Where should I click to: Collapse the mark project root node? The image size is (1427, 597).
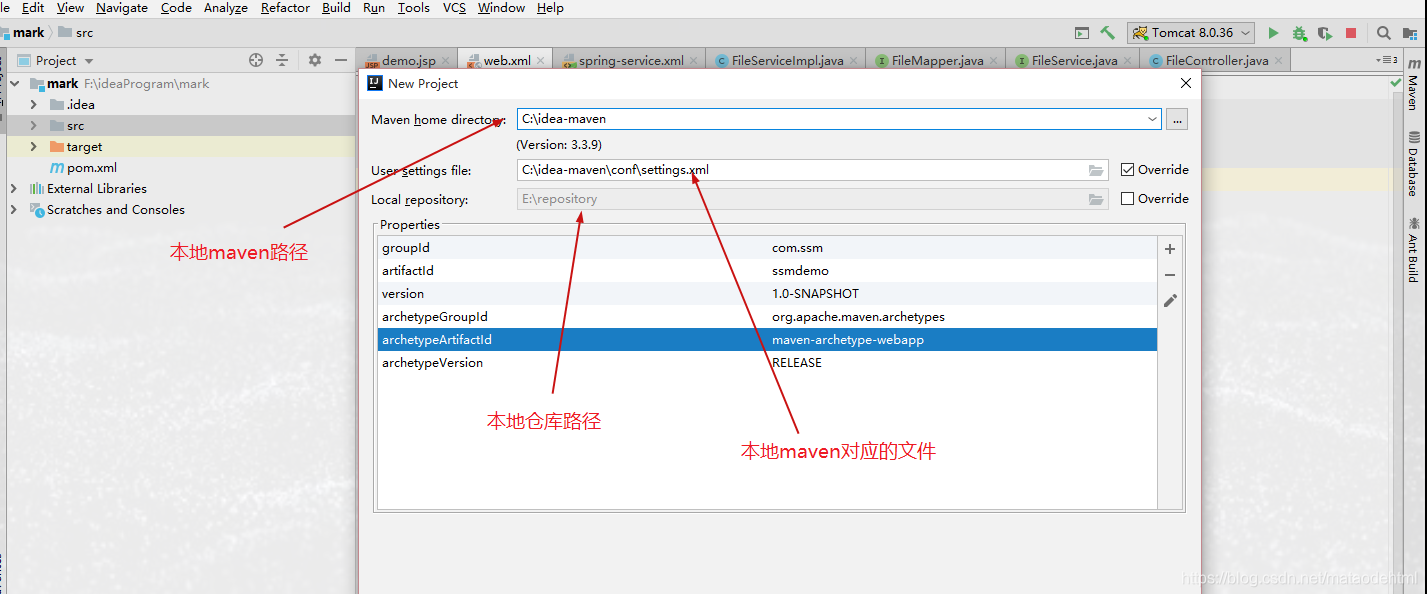[x=14, y=84]
